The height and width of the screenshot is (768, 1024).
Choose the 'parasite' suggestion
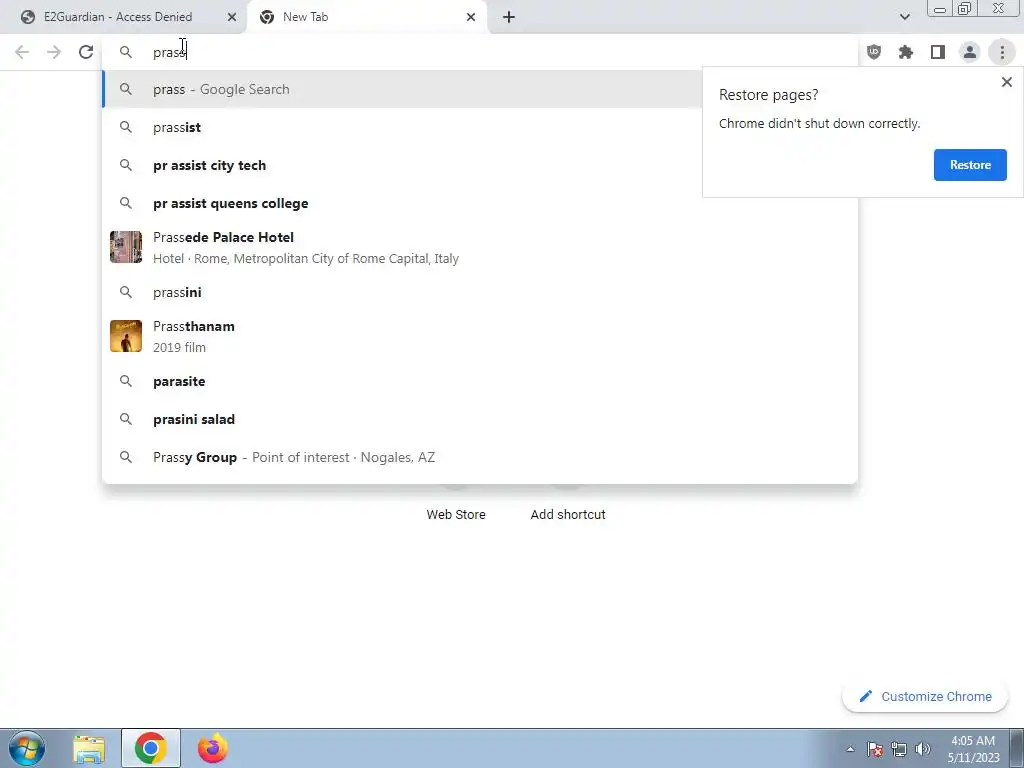pyautogui.click(x=480, y=381)
